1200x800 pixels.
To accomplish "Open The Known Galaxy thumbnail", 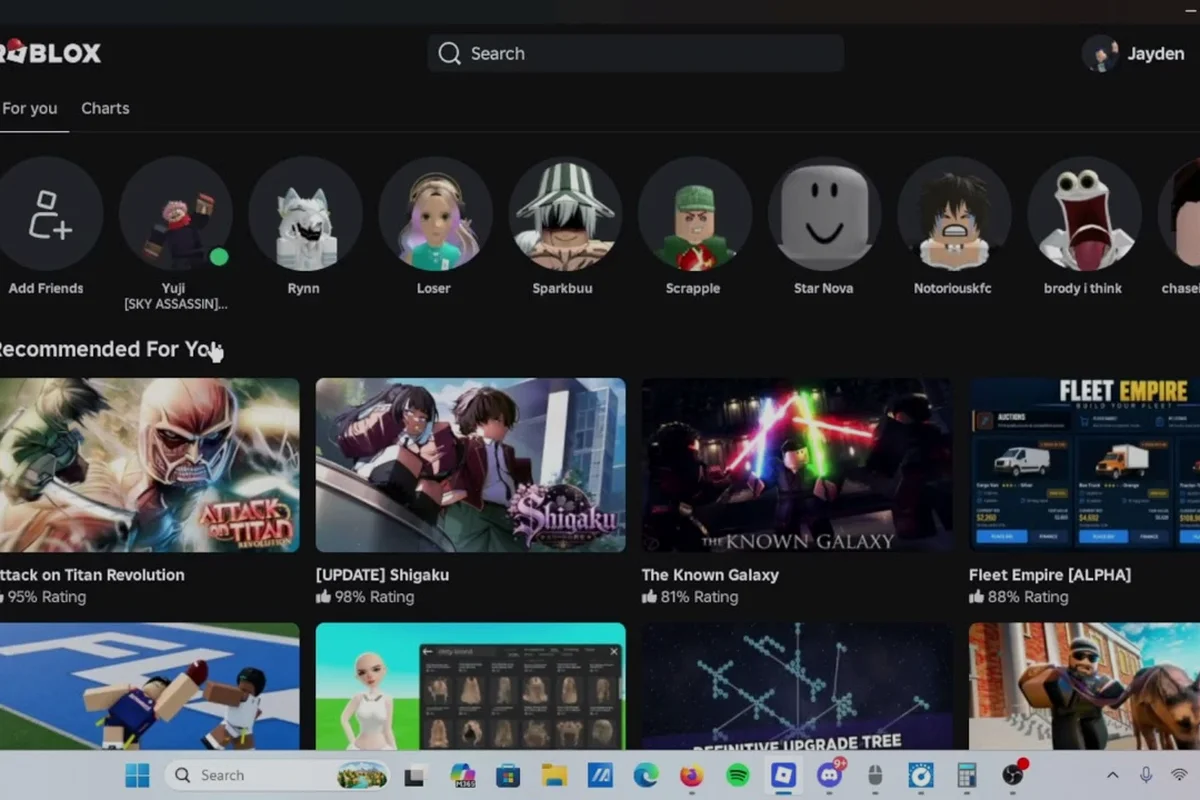I will [x=797, y=465].
